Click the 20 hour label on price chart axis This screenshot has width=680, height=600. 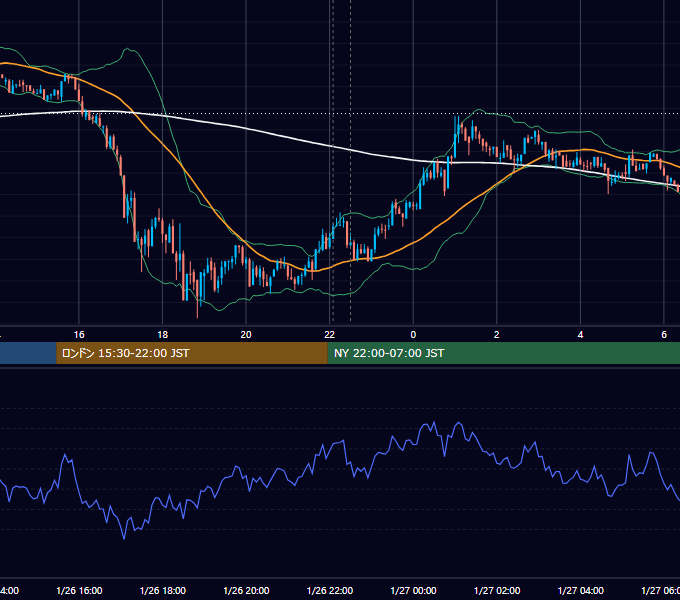click(x=246, y=335)
